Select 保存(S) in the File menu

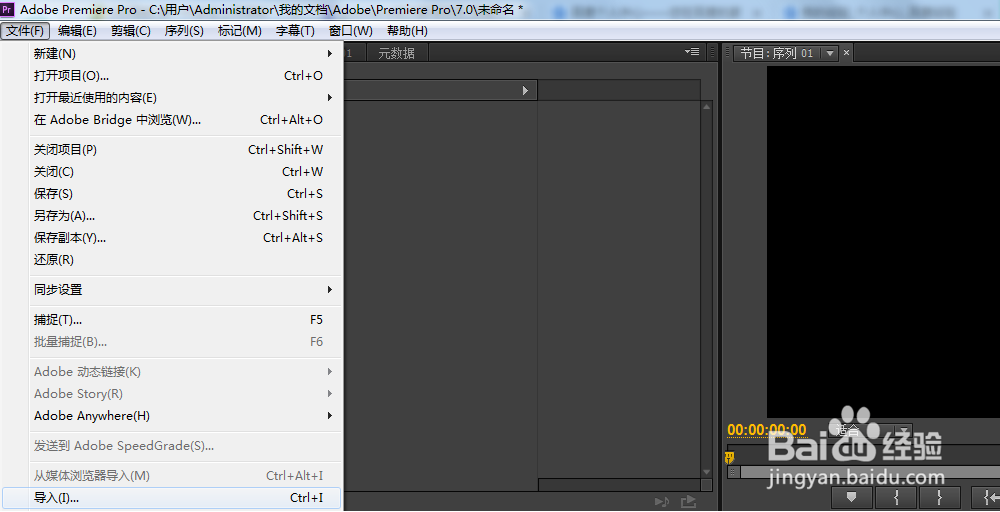click(185, 194)
